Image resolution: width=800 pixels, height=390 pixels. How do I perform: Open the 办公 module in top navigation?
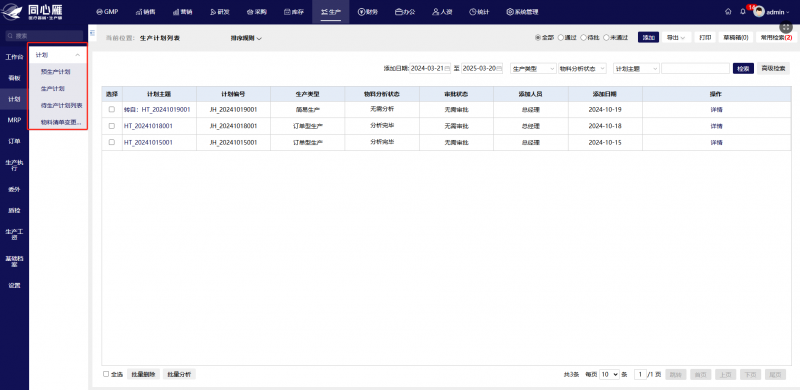(x=405, y=12)
